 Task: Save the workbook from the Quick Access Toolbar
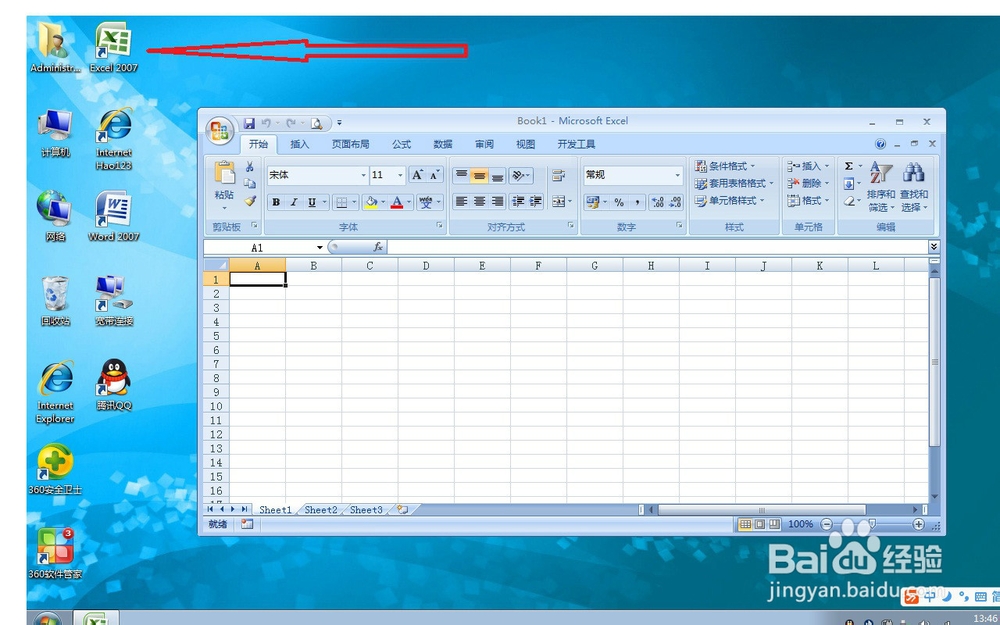point(249,123)
